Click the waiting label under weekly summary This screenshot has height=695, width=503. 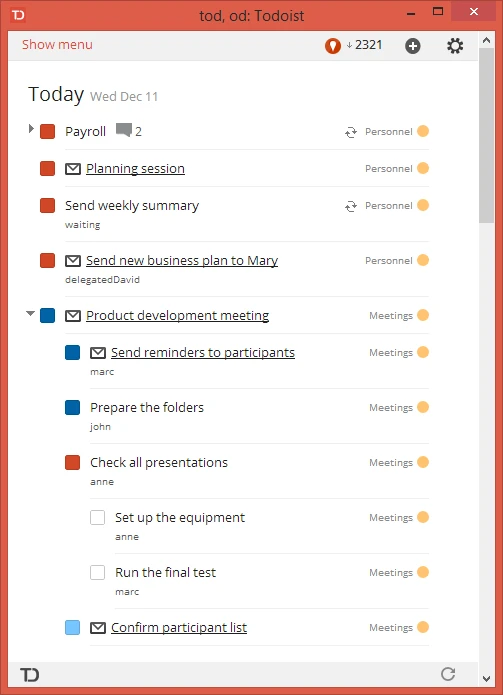point(82,225)
